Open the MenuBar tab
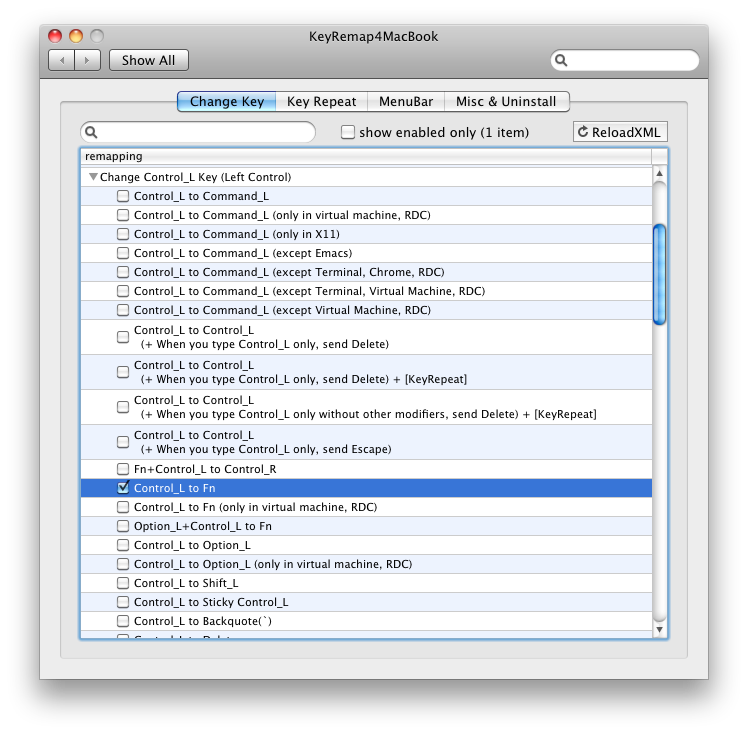The image size is (748, 734). [x=406, y=102]
